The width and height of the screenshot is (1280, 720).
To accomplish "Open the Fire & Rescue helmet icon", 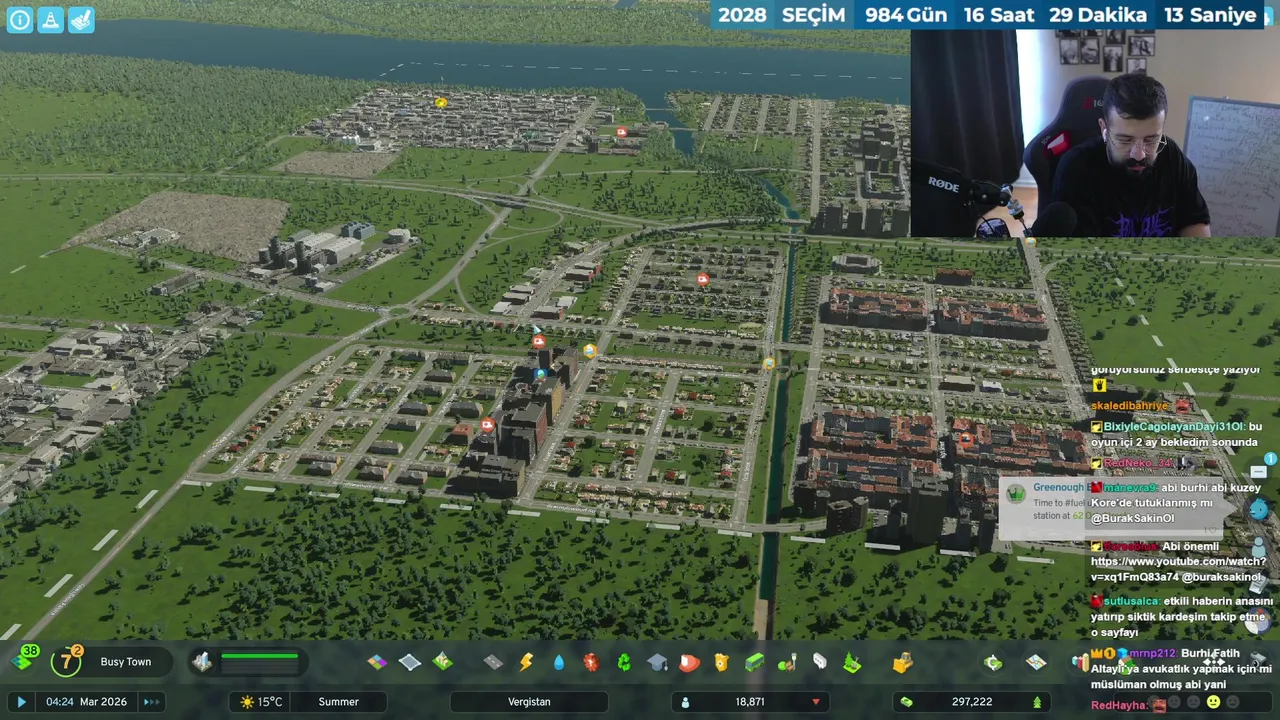I will coord(689,662).
